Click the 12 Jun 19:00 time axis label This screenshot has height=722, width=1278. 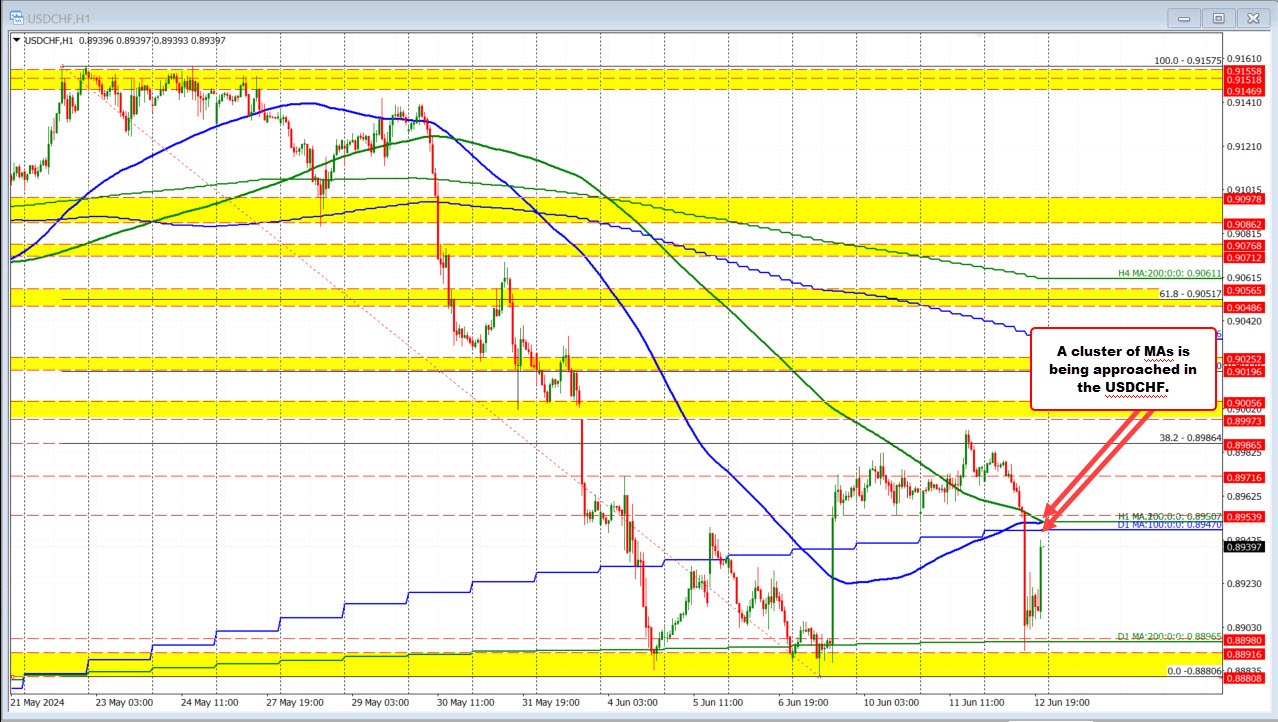[x=1063, y=703]
